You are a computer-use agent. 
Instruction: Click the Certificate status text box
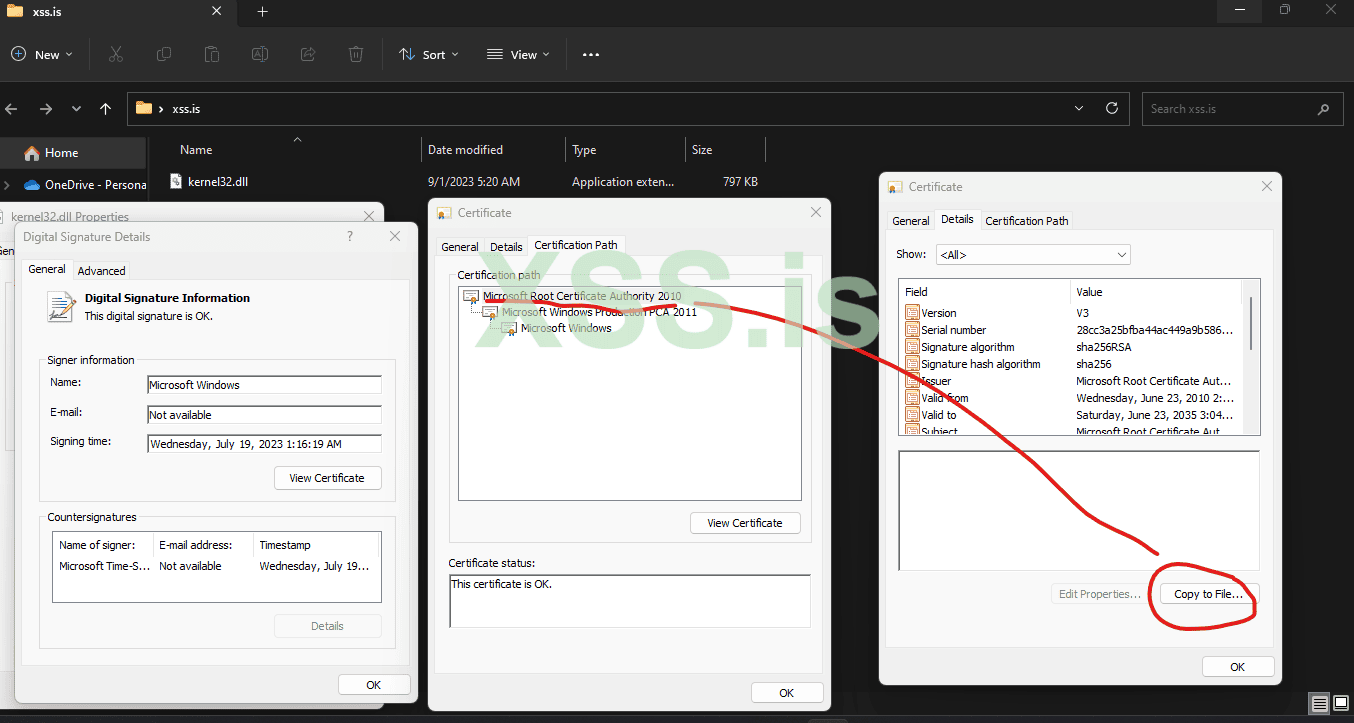(x=630, y=601)
